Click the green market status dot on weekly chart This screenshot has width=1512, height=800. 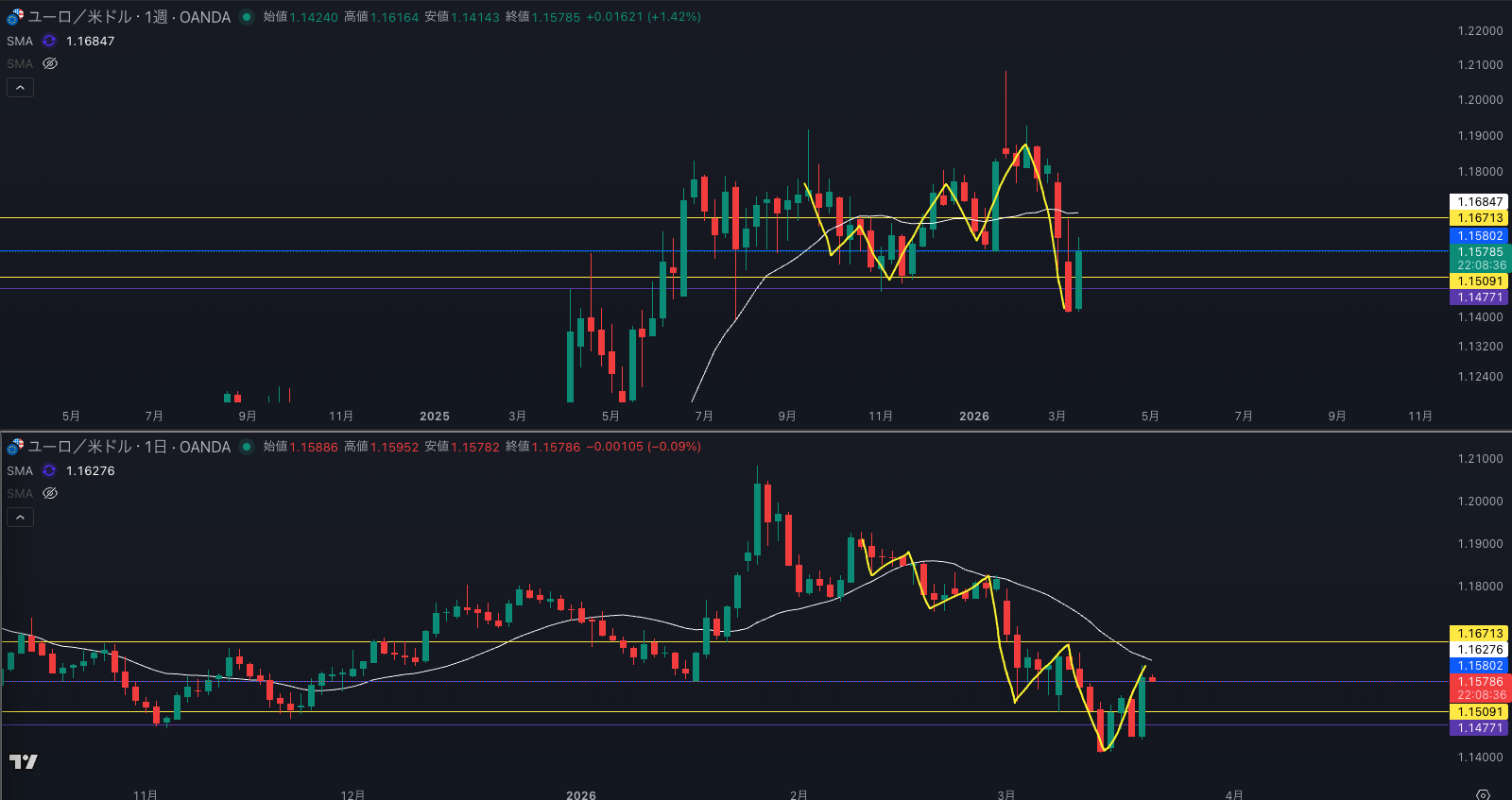click(247, 17)
